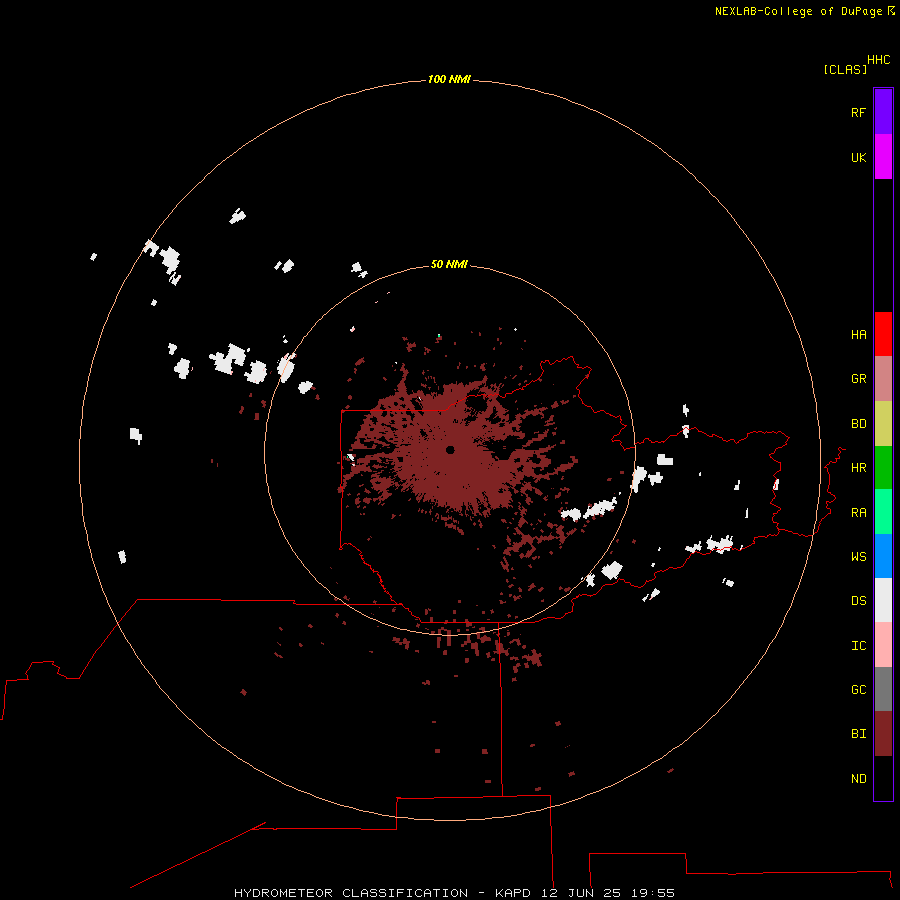Image resolution: width=900 pixels, height=900 pixels.
Task: Click the [CLAS] header label
Action: 845,69
